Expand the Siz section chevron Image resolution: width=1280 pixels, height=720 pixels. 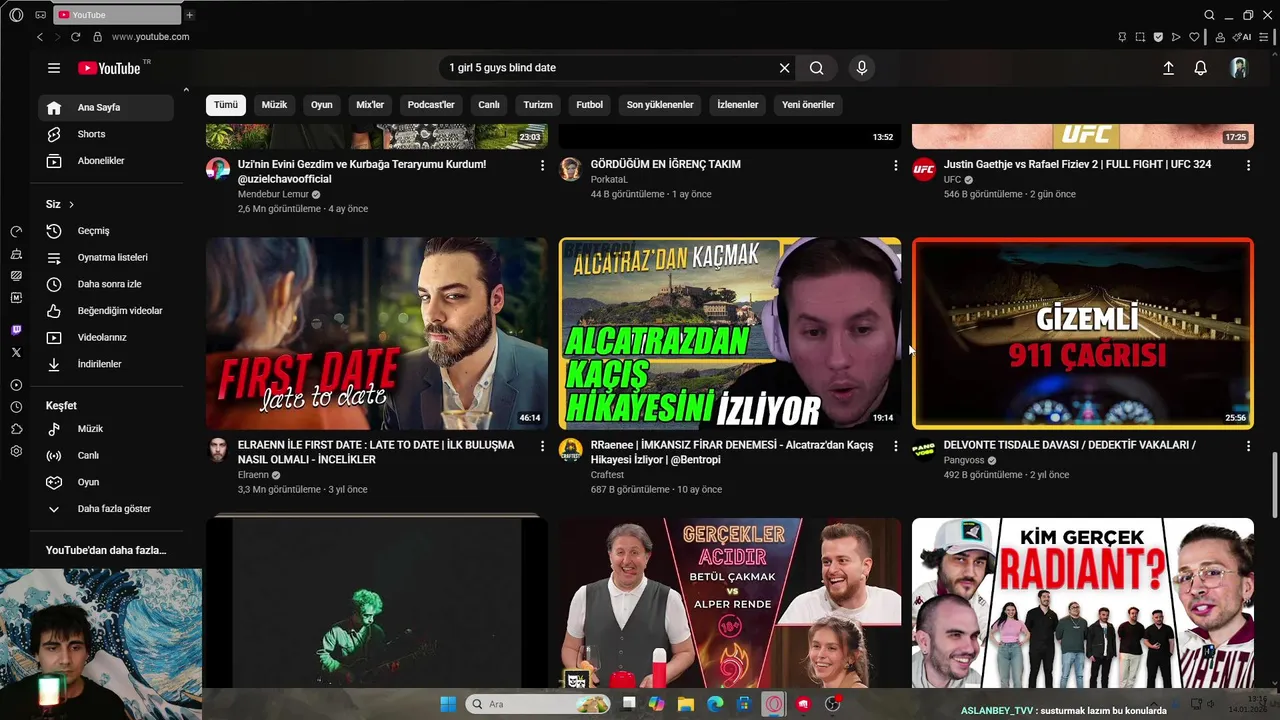coord(71,205)
